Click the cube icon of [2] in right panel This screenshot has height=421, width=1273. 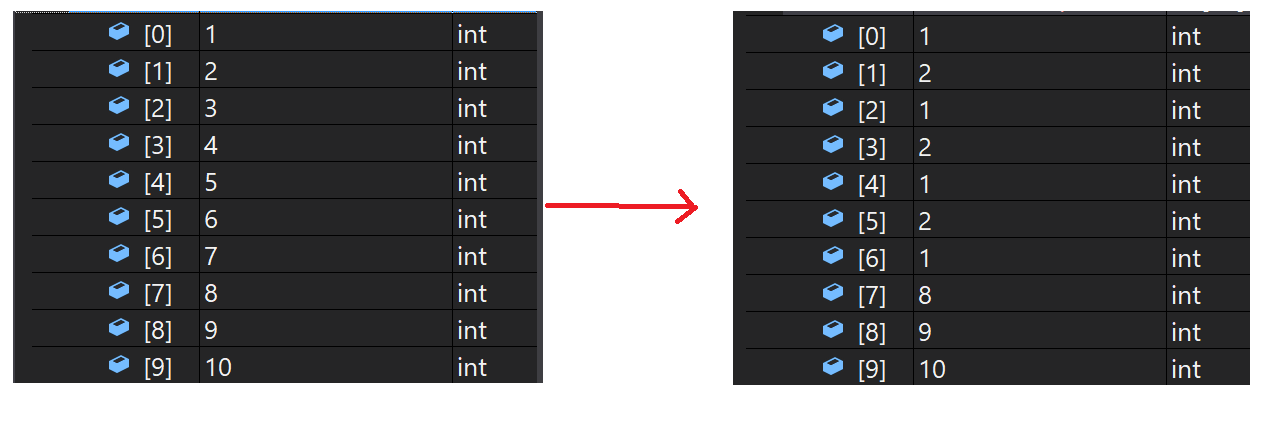833,108
